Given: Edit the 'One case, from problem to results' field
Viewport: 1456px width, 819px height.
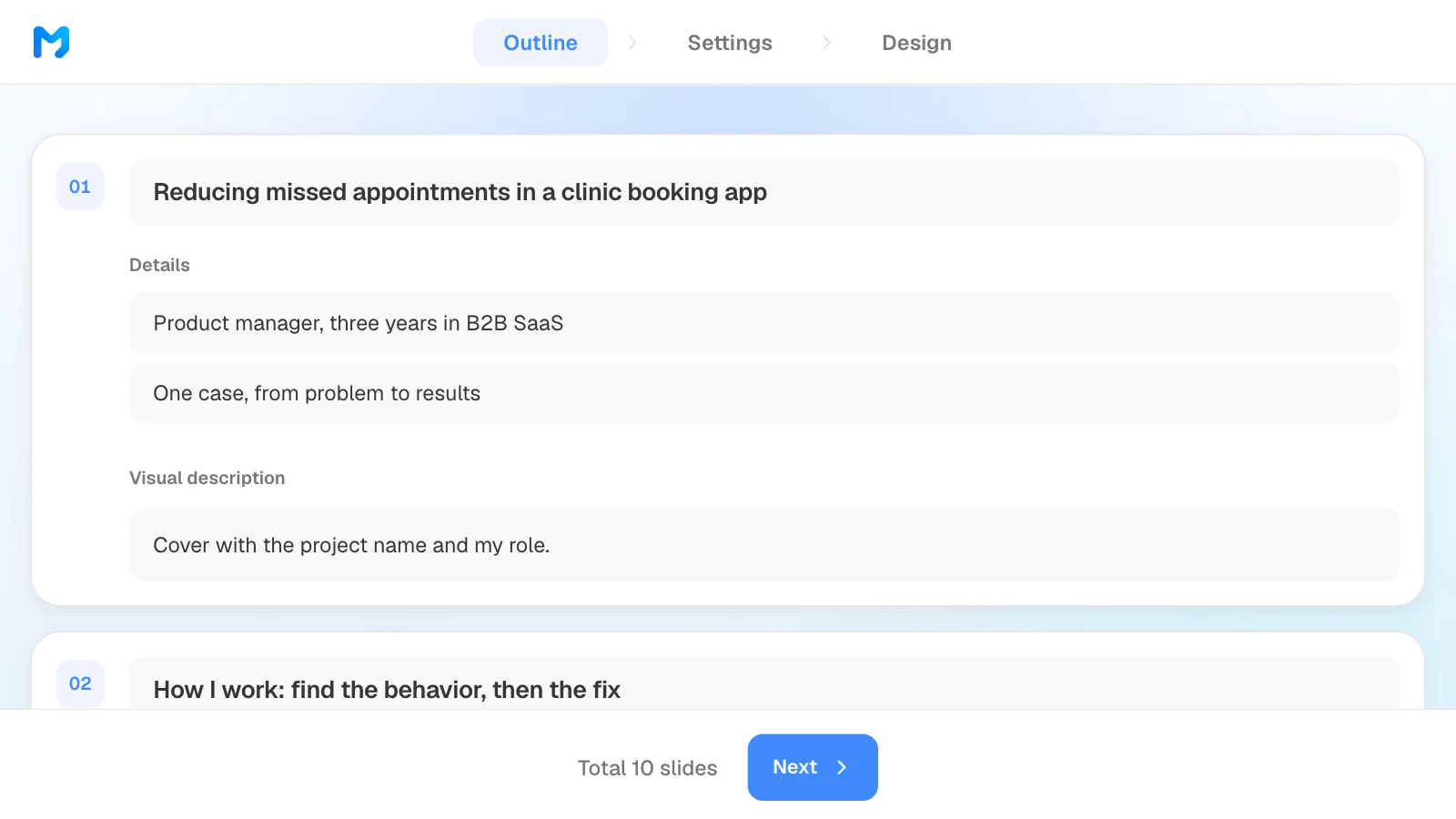Looking at the screenshot, I should (x=764, y=393).
